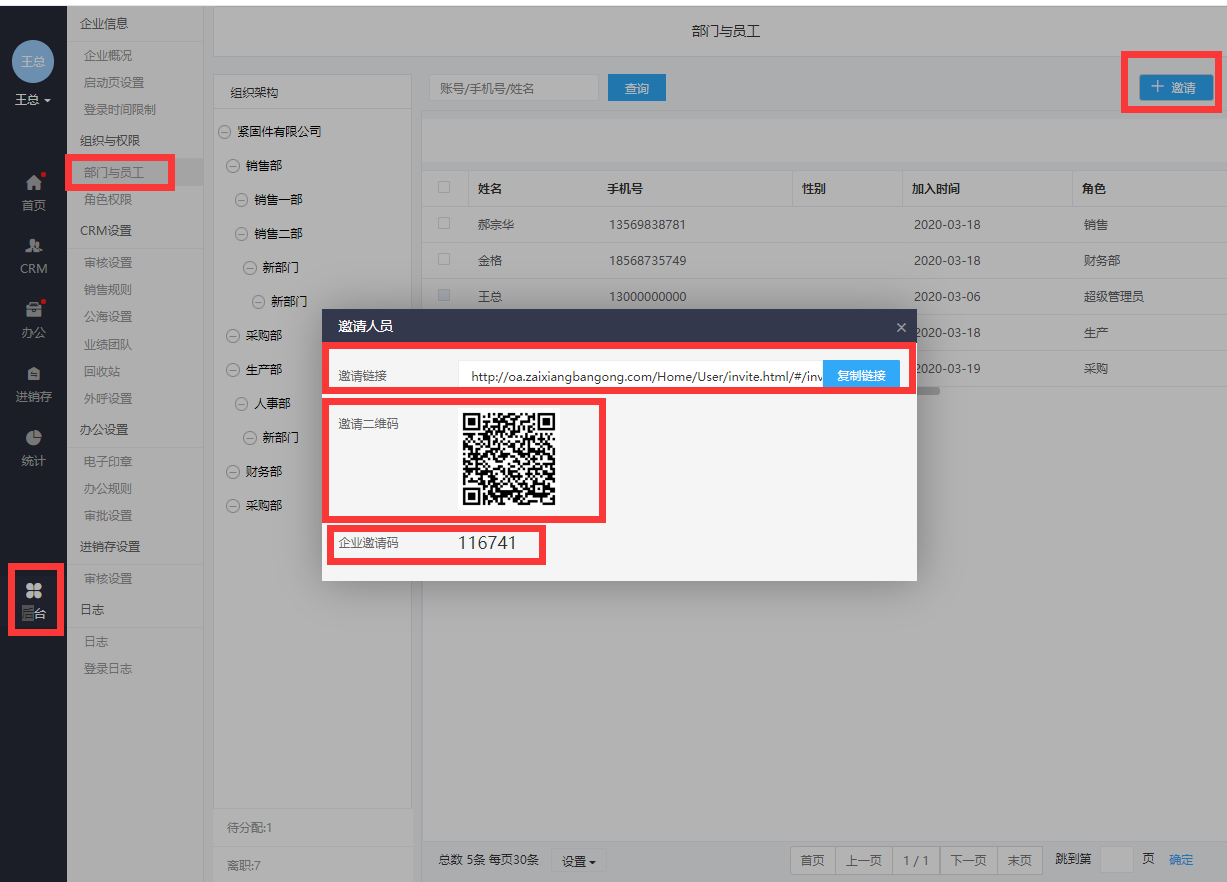Open 登录时间限制 menu item

coord(120,110)
